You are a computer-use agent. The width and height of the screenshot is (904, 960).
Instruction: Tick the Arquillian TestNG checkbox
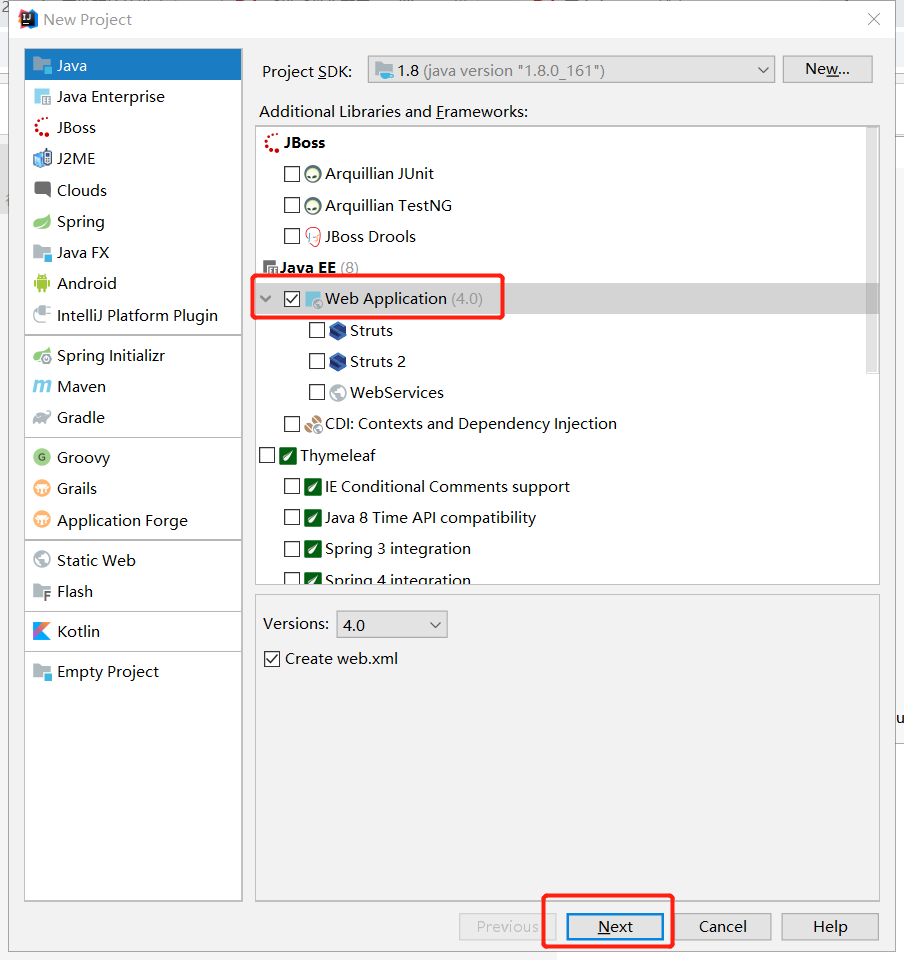click(x=292, y=205)
